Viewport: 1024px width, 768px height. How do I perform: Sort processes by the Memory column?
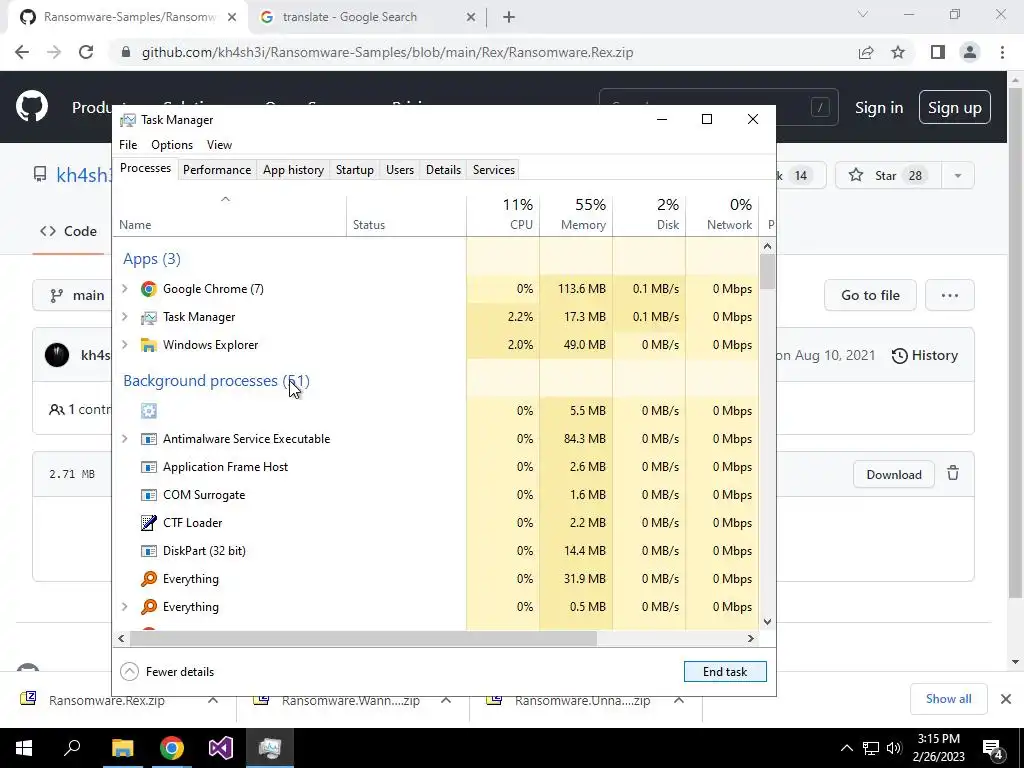[576, 216]
